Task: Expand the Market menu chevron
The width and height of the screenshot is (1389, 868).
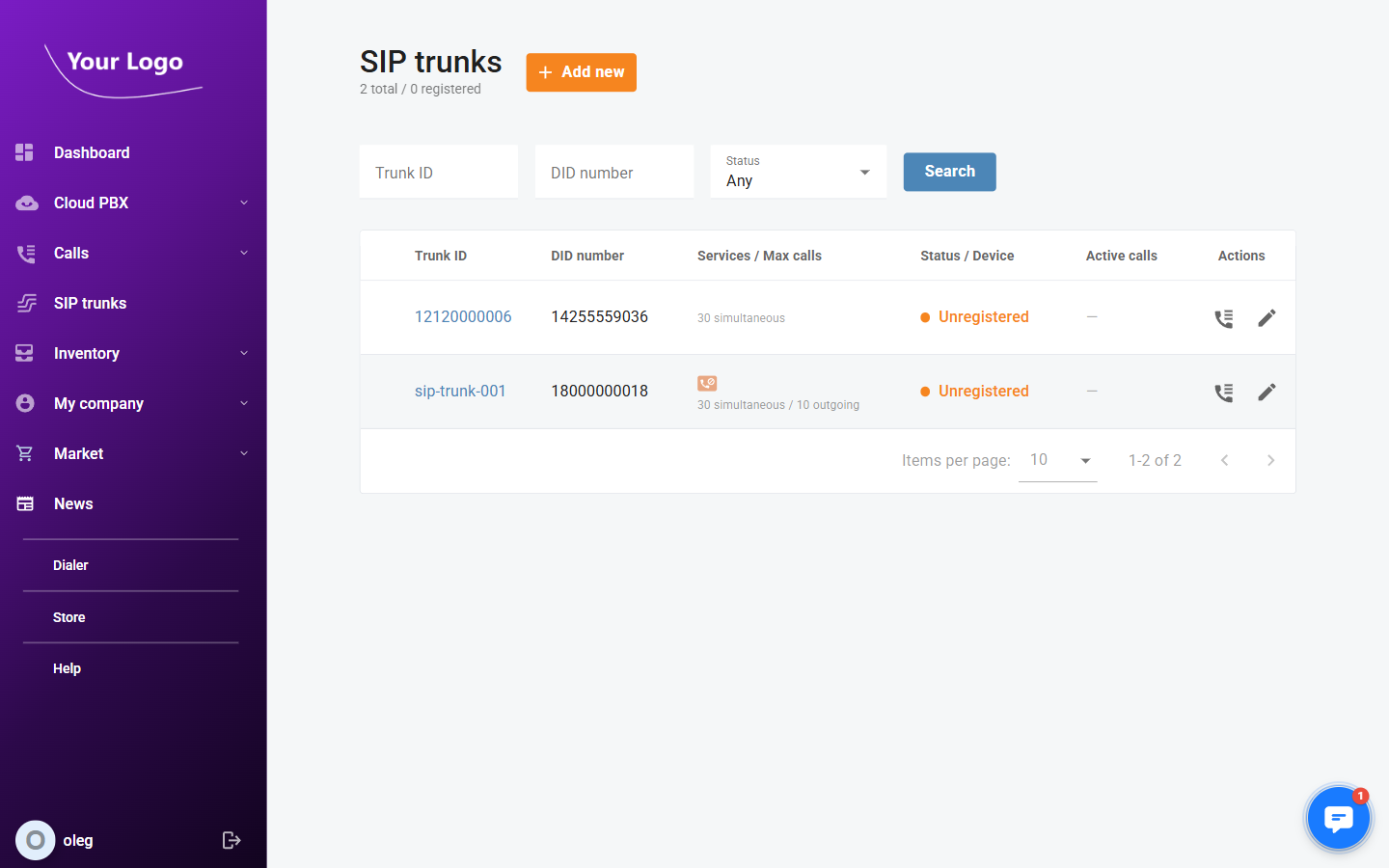Action: (244, 453)
